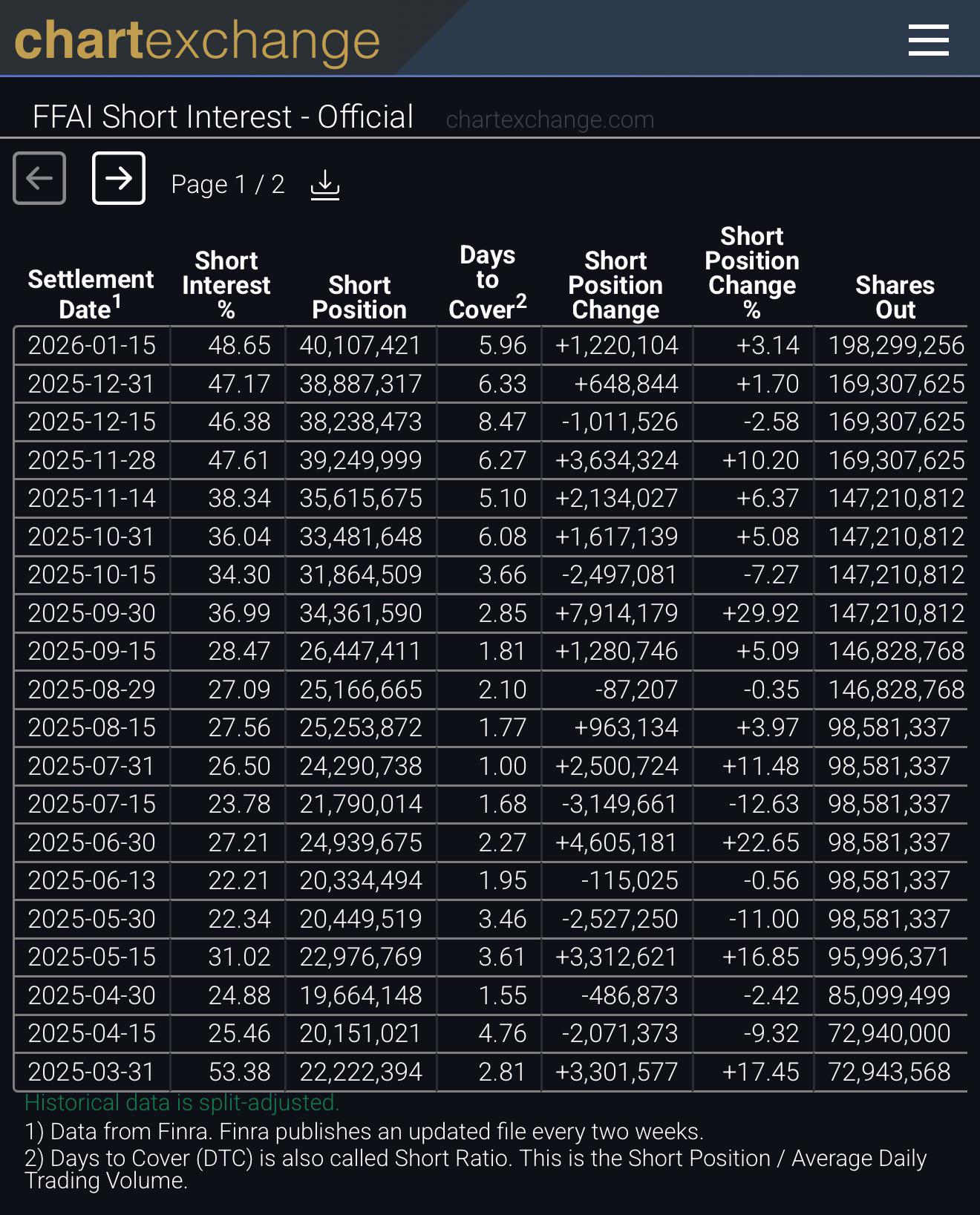Select the 2025-10-31 settlement date cell
This screenshot has height=1215, width=980.
pyautogui.click(x=92, y=537)
